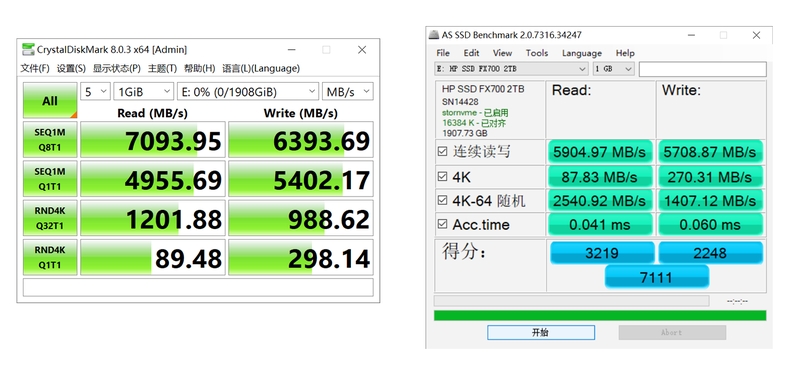
Task: Click the total score 7111
Action: (657, 277)
